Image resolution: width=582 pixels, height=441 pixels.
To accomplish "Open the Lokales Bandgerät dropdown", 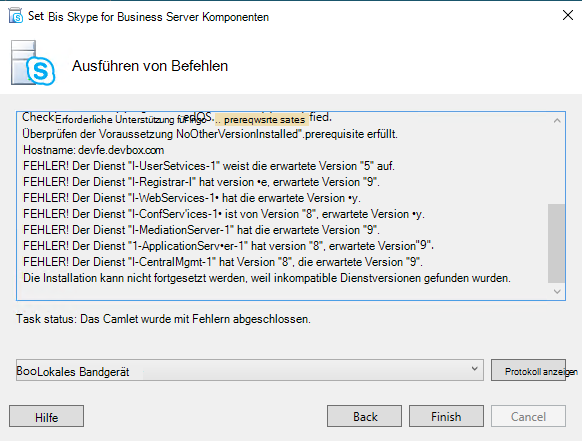I will coord(249,370).
